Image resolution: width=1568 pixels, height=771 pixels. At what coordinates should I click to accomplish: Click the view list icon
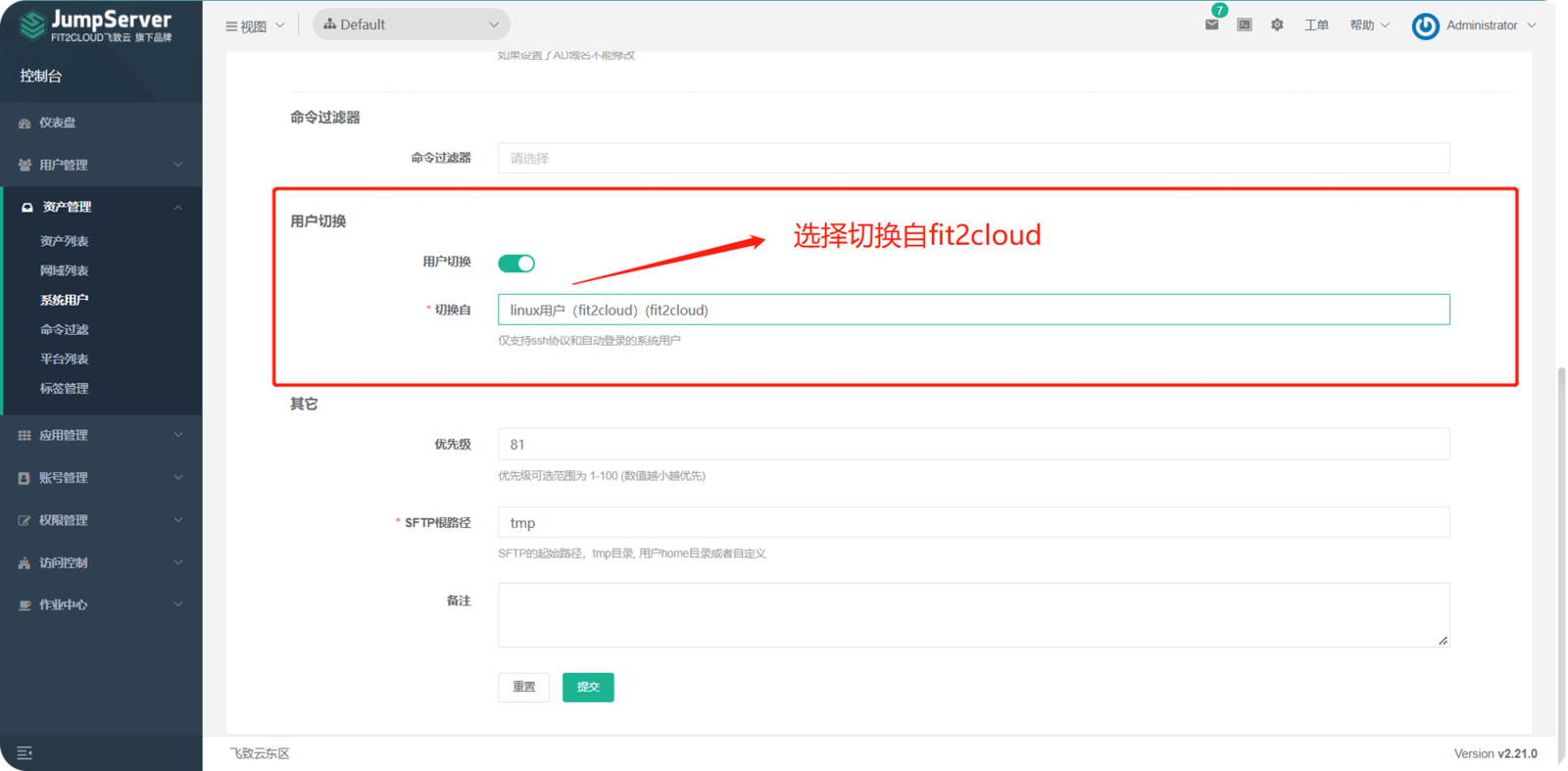point(231,26)
